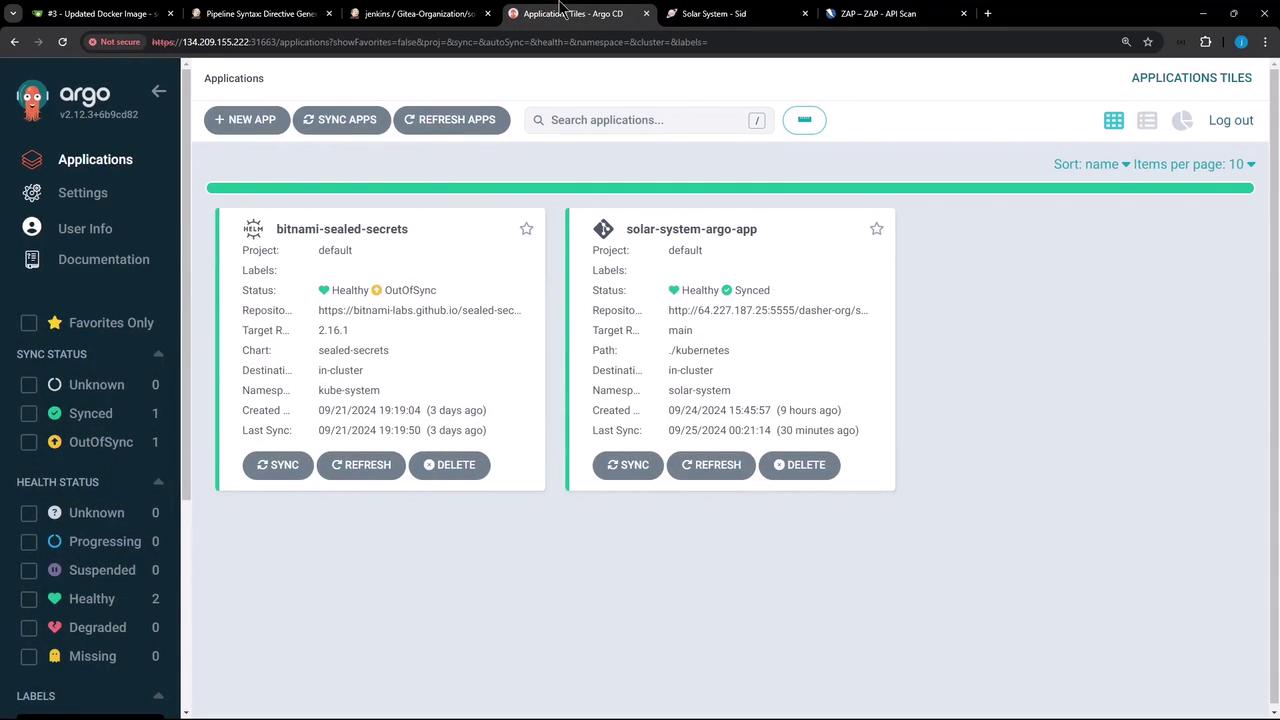Open Applications via the layers icon

pos(32,160)
